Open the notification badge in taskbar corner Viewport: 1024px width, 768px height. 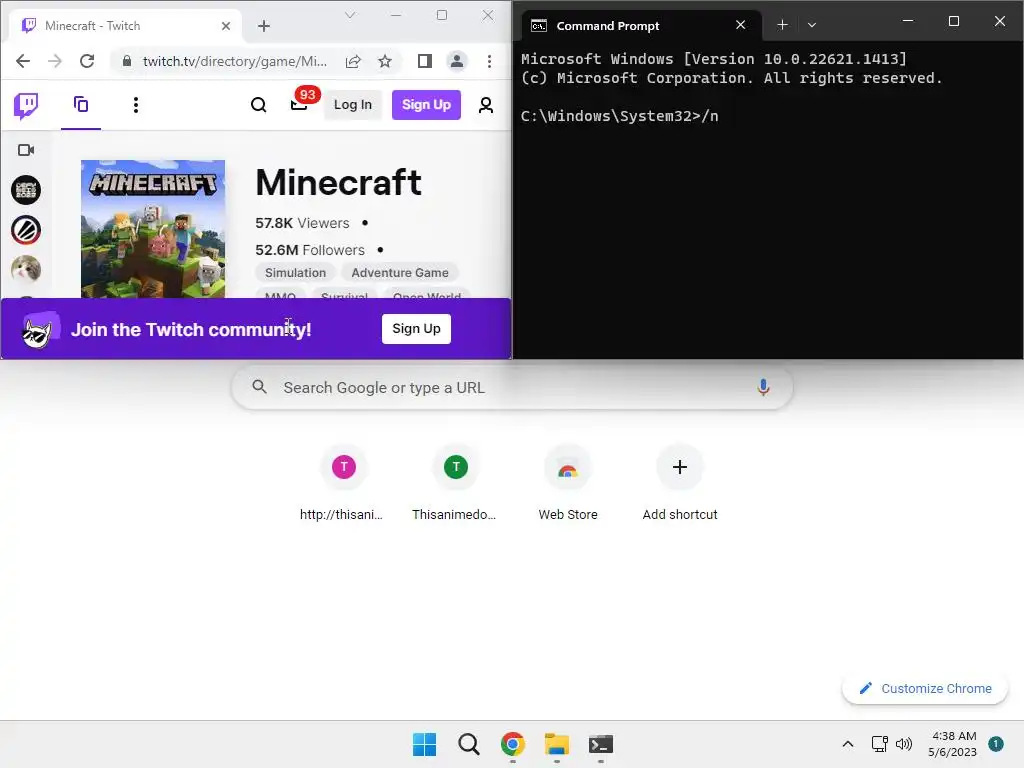tap(996, 744)
